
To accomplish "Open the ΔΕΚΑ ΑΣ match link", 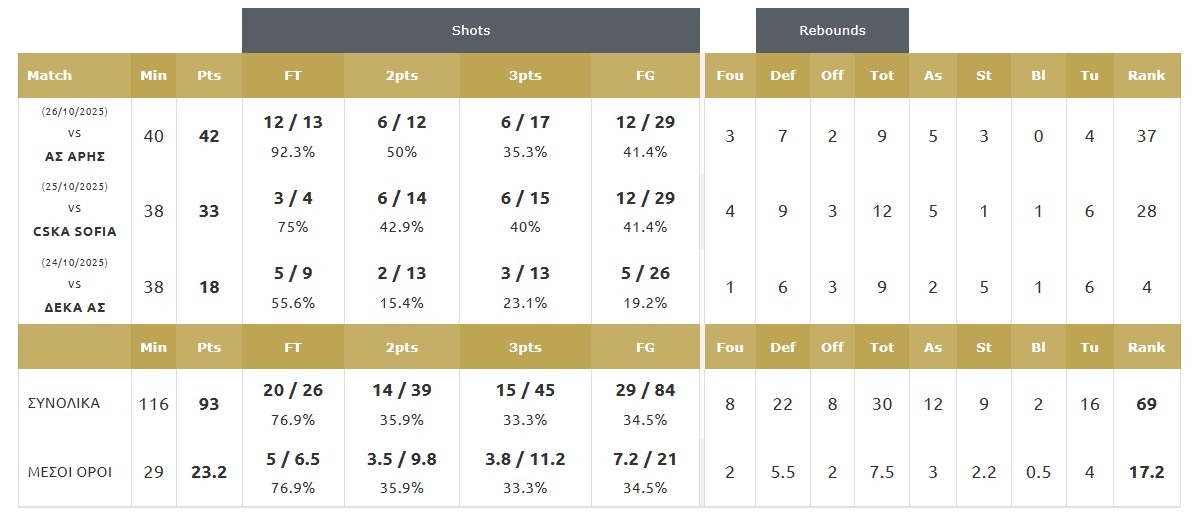I will [x=75, y=307].
